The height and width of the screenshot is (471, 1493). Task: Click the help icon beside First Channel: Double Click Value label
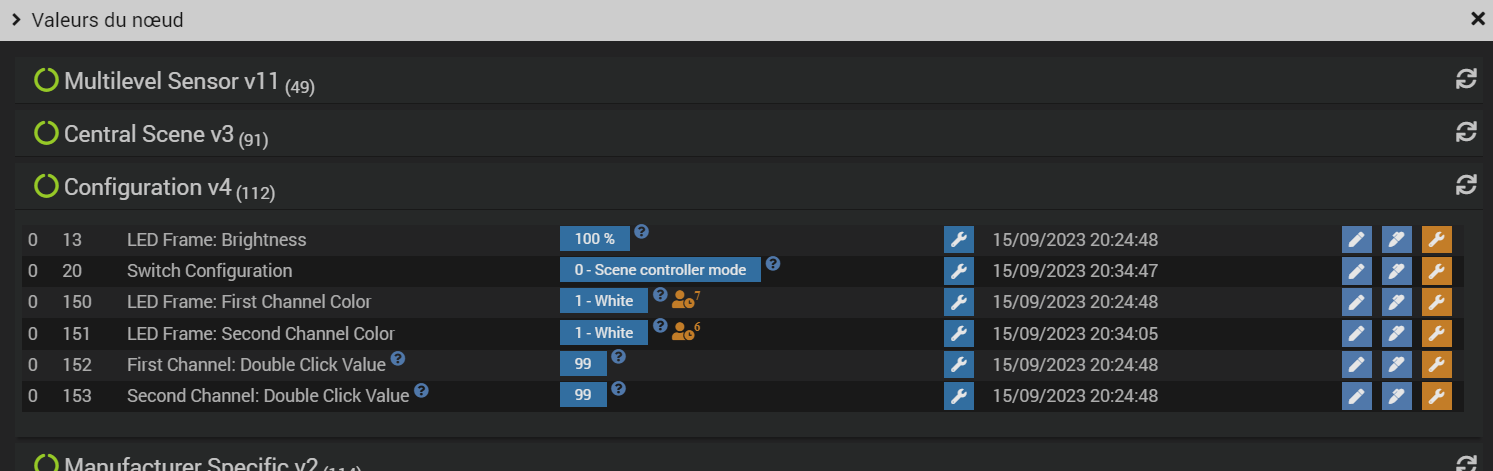(398, 358)
